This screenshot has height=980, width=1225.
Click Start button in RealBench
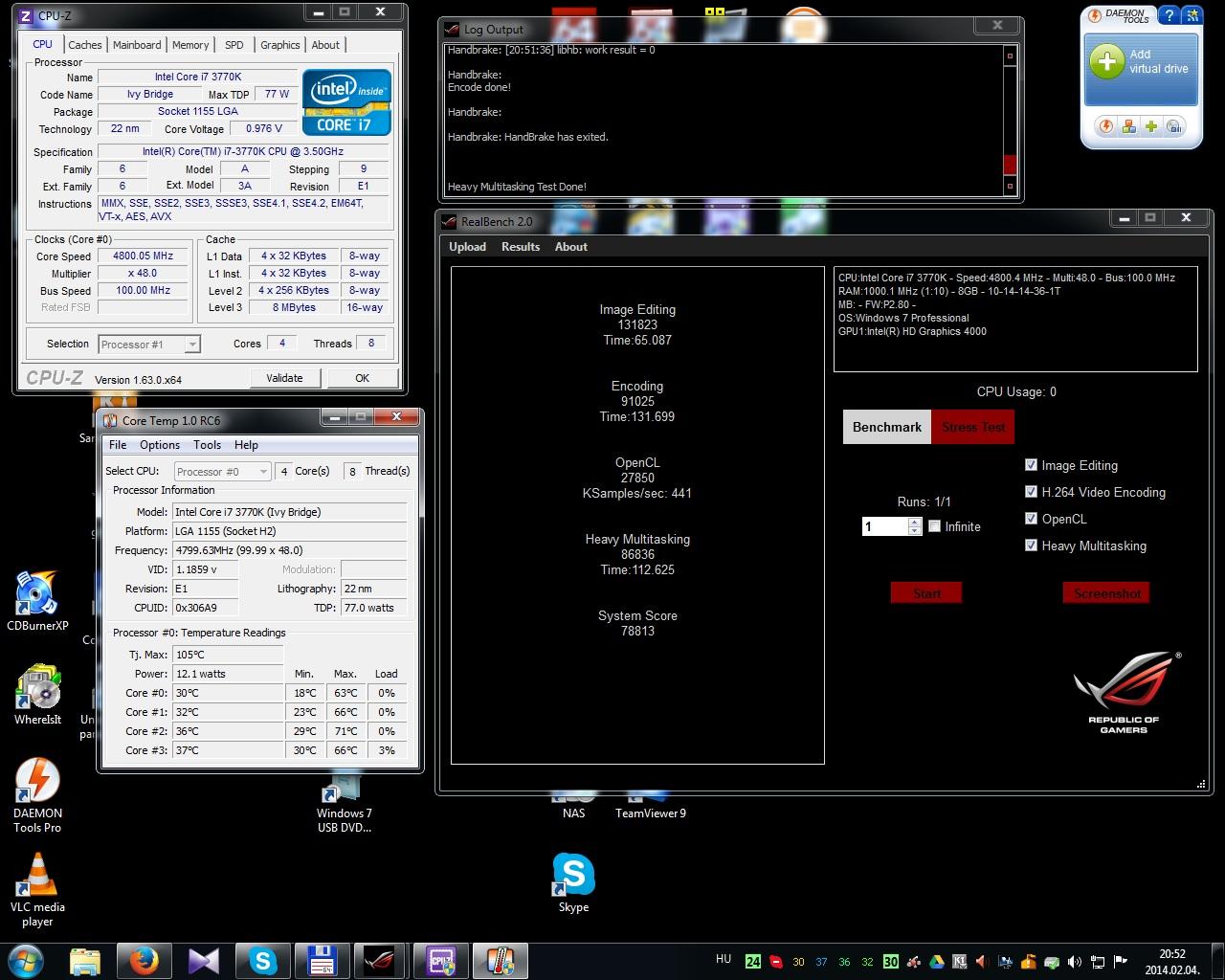[x=926, y=593]
